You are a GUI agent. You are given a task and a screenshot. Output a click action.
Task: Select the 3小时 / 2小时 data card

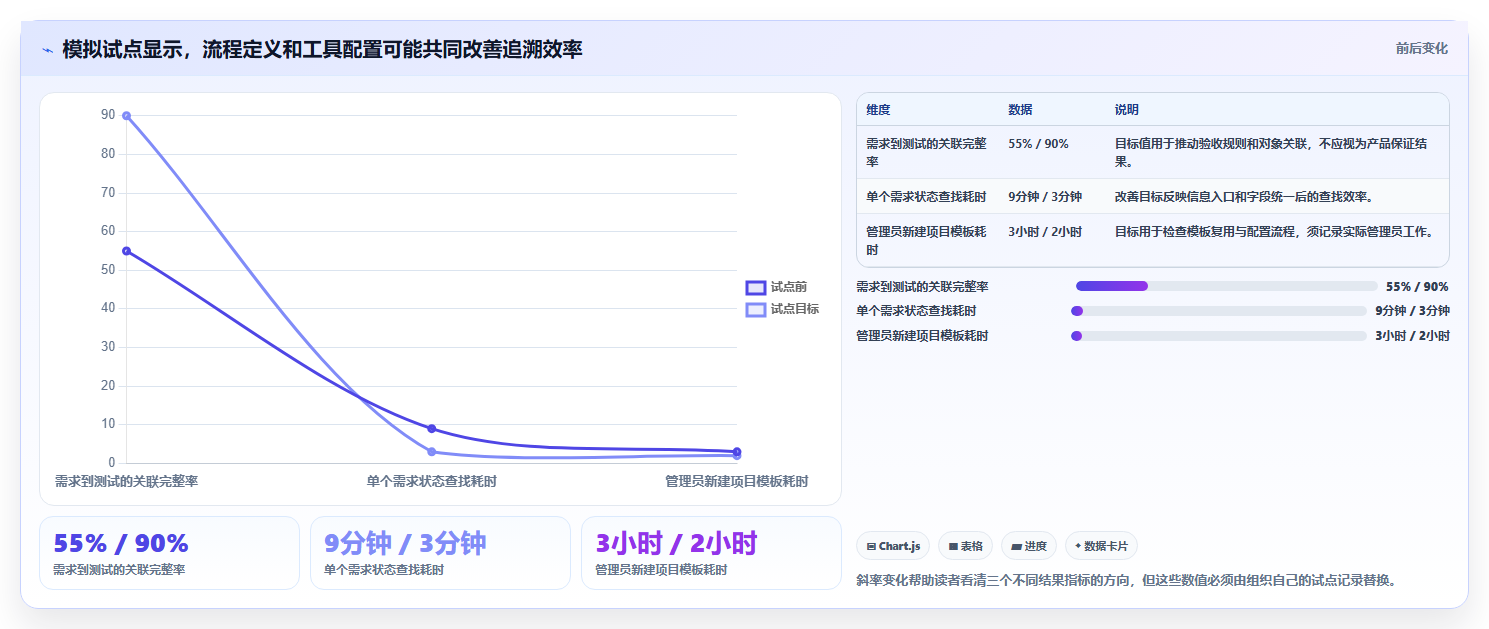tap(711, 553)
